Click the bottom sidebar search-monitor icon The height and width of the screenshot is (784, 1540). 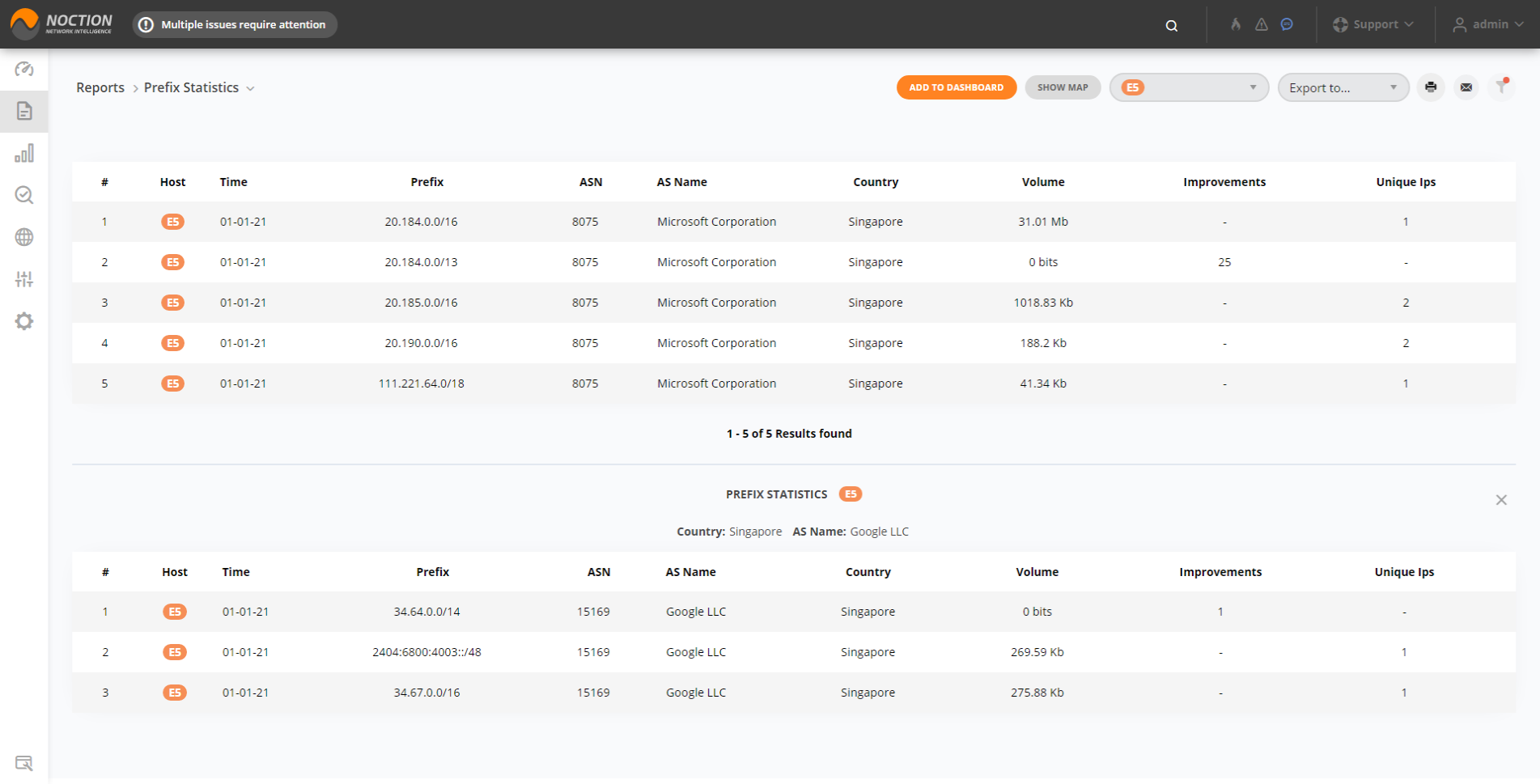[24, 763]
